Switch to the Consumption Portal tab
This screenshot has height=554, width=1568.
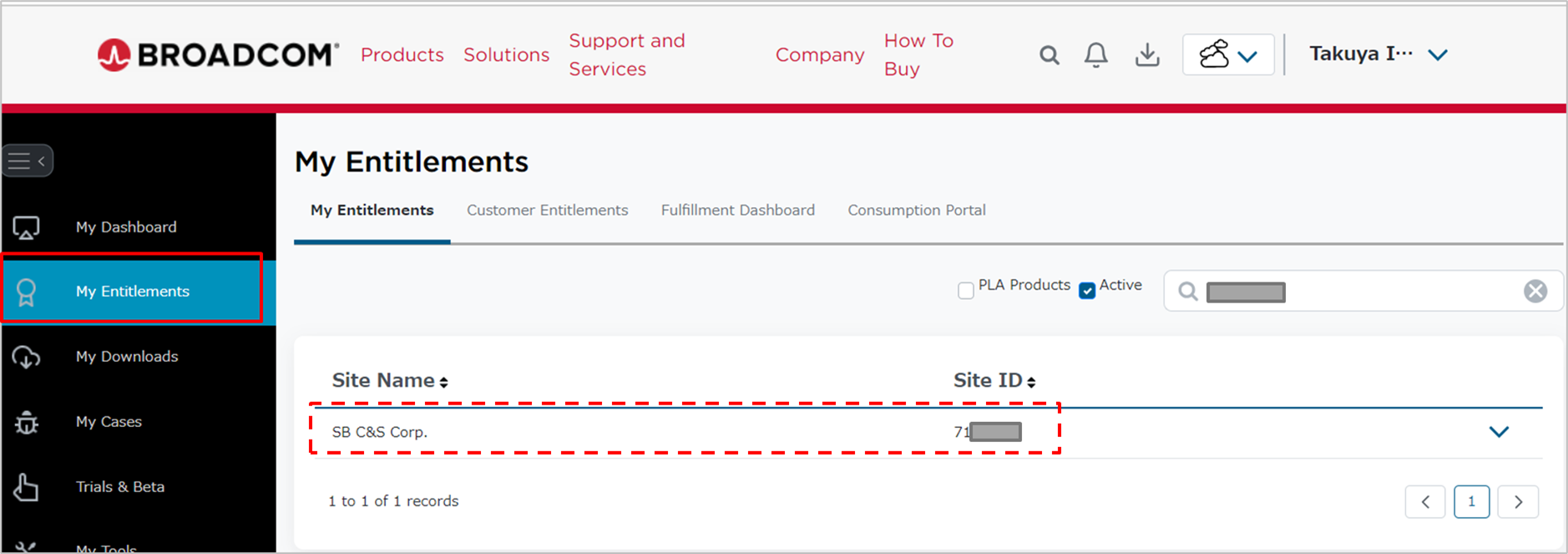(917, 211)
